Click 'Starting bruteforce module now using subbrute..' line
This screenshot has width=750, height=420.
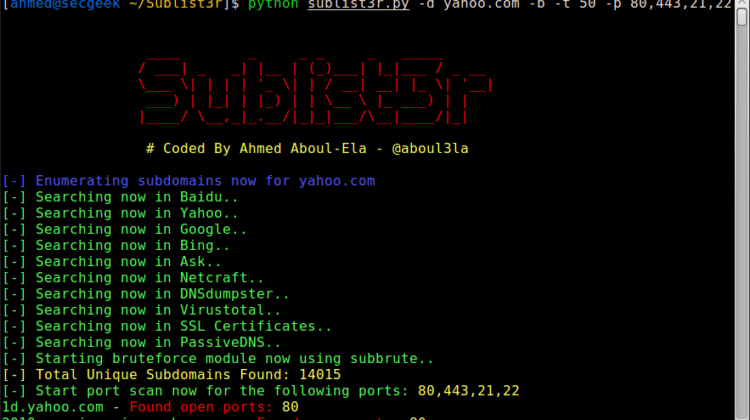218,359
